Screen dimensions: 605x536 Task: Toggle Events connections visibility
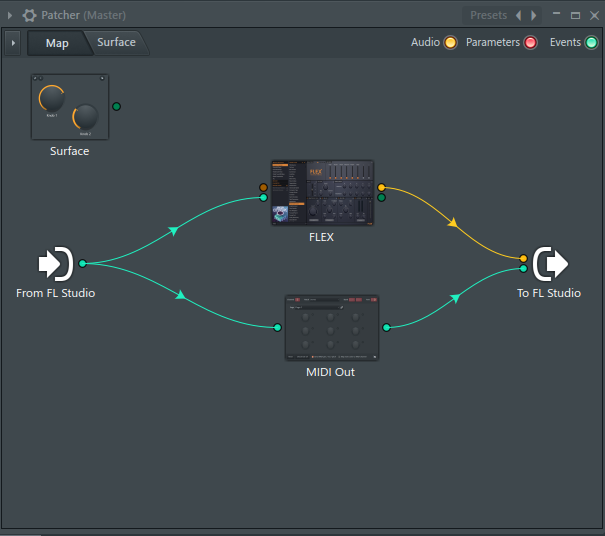591,42
